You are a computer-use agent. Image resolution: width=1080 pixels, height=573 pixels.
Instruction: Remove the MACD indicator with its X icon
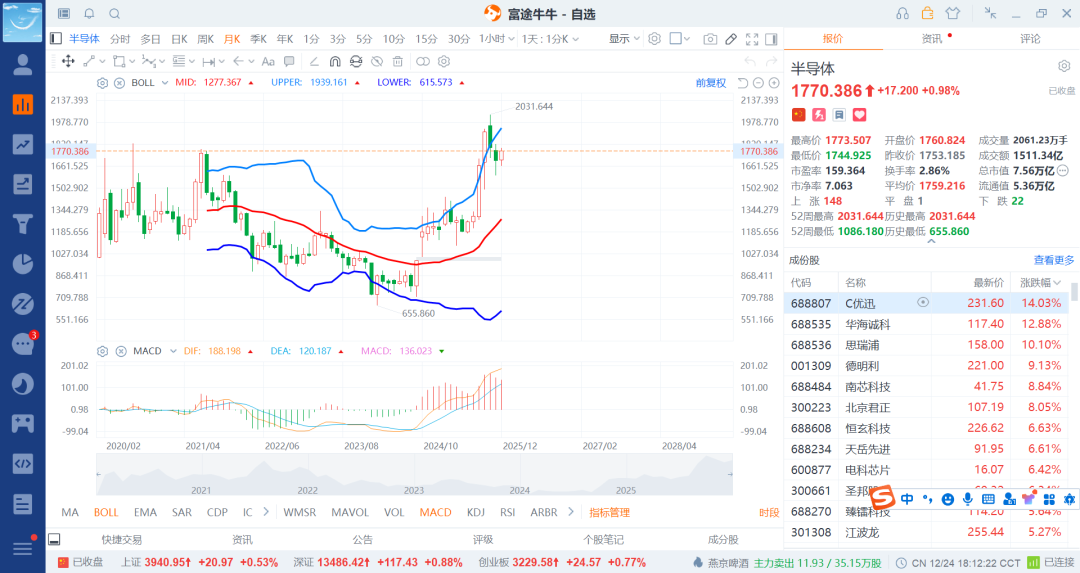[119, 351]
